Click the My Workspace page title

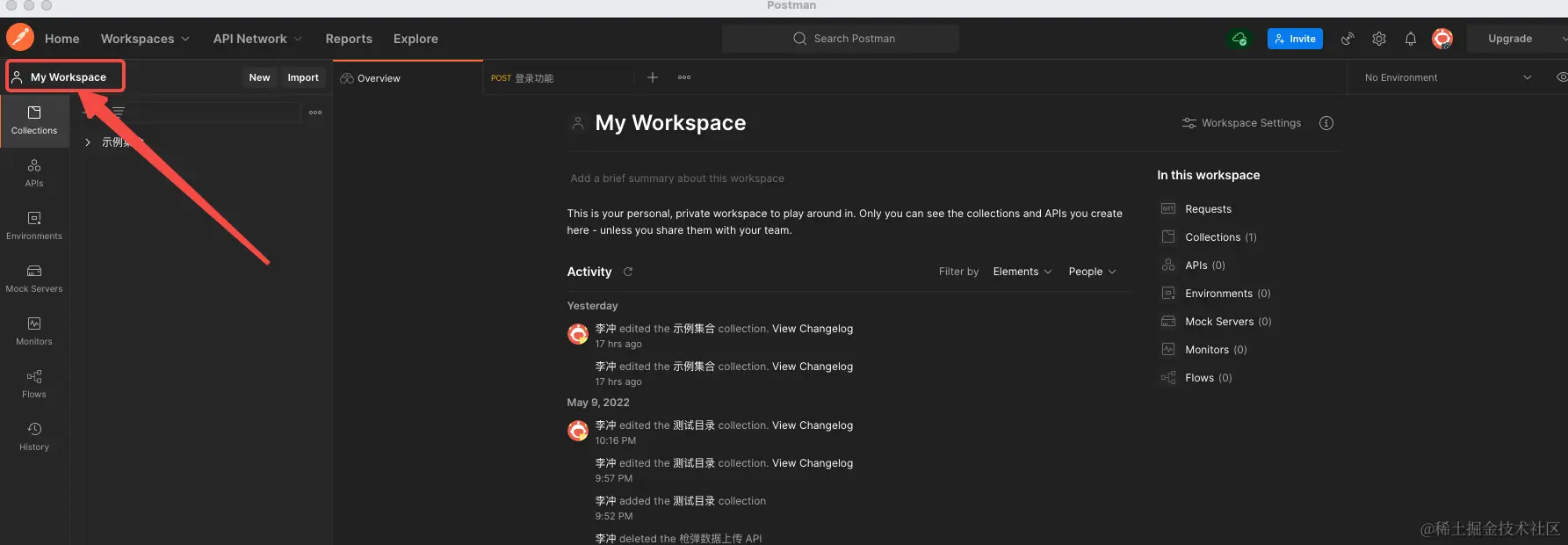(670, 123)
